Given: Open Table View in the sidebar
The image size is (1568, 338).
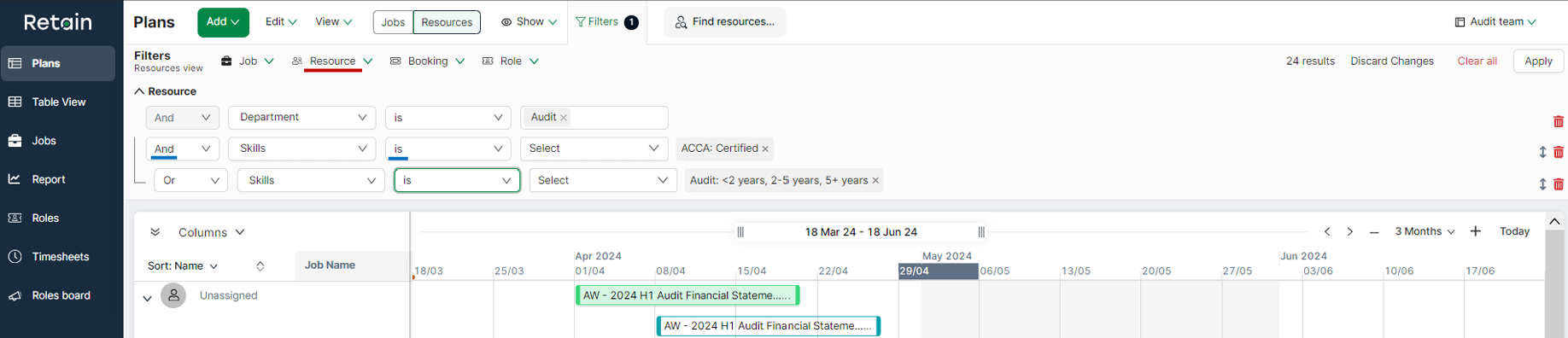Looking at the screenshot, I should pos(57,102).
